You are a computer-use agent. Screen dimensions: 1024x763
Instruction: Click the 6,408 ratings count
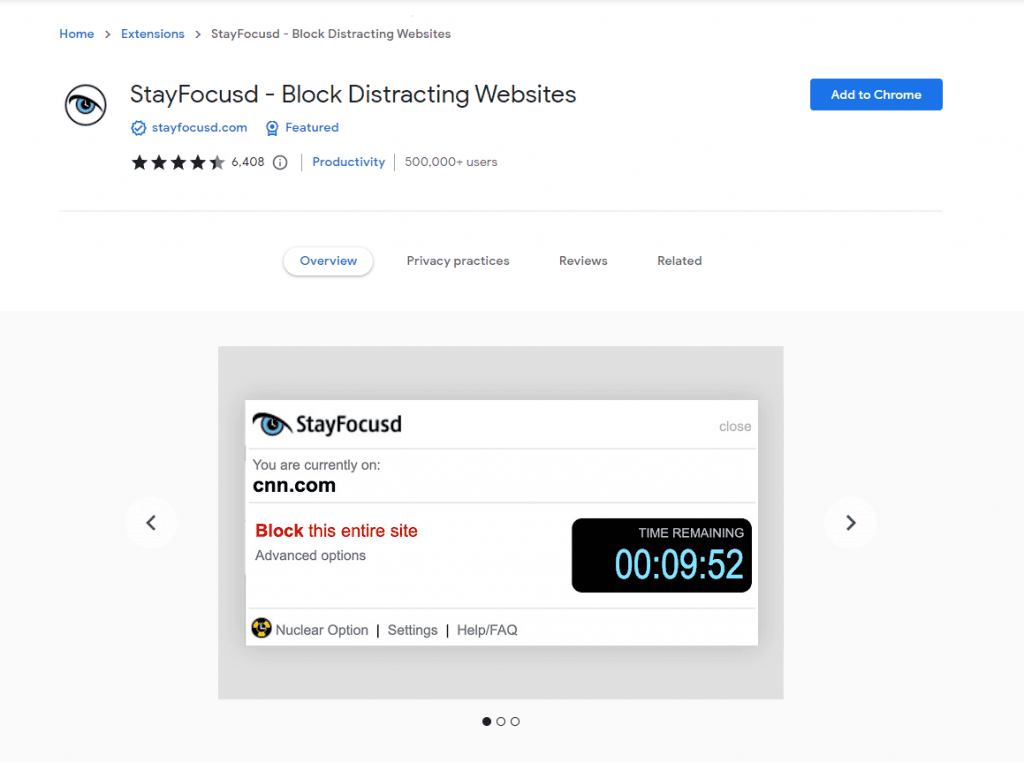248,162
